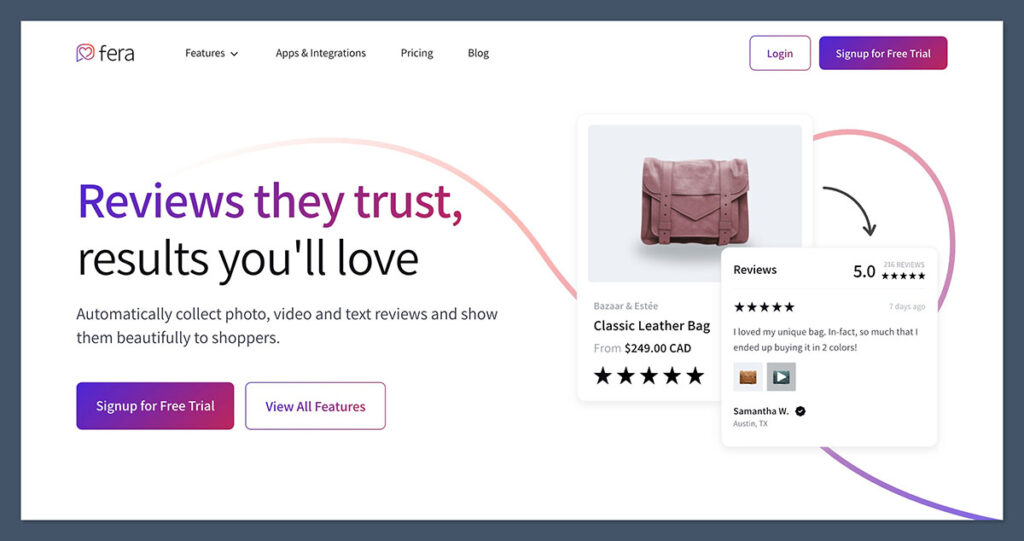1024x541 pixels.
Task: Select the View All Features button
Action: coord(315,406)
